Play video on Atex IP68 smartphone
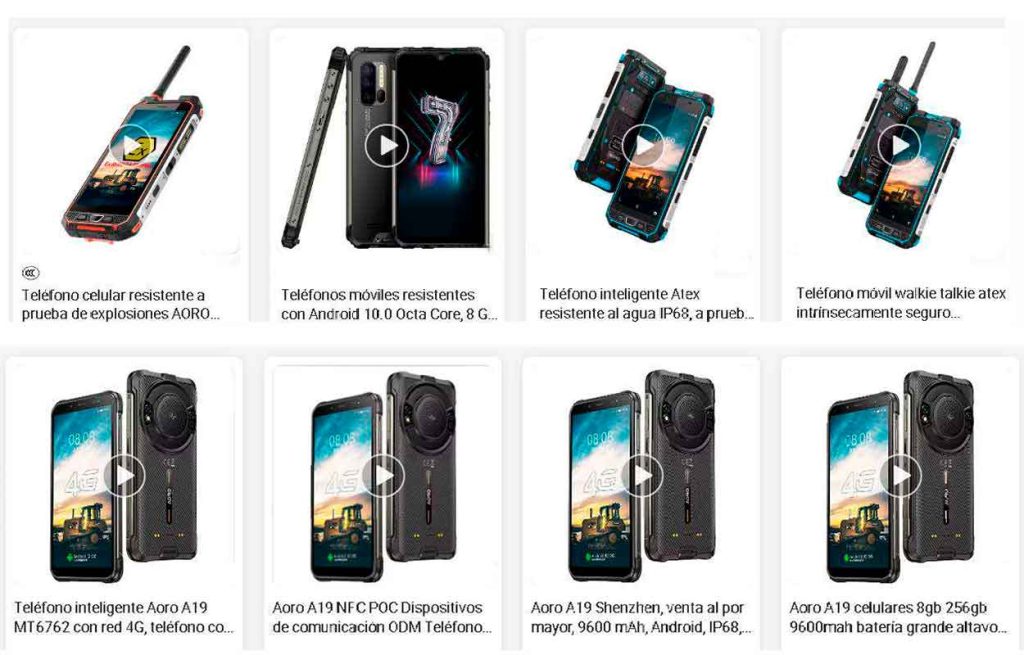The image size is (1024, 655). (643, 146)
